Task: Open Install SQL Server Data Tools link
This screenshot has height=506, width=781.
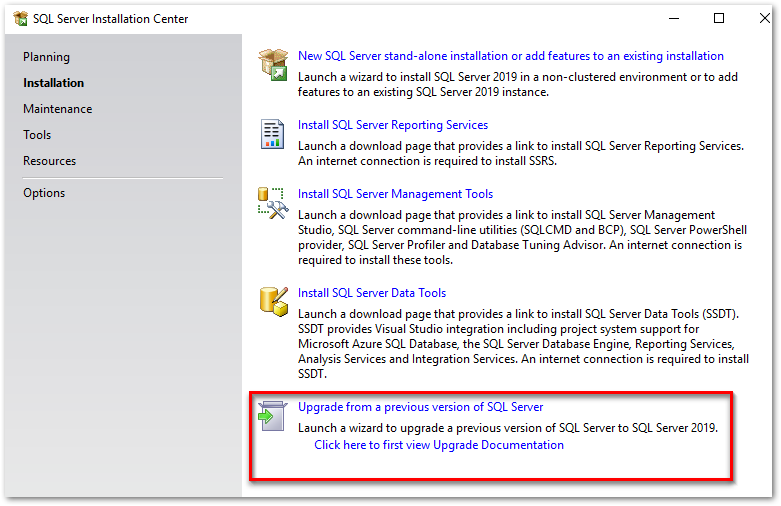Action: point(372,293)
